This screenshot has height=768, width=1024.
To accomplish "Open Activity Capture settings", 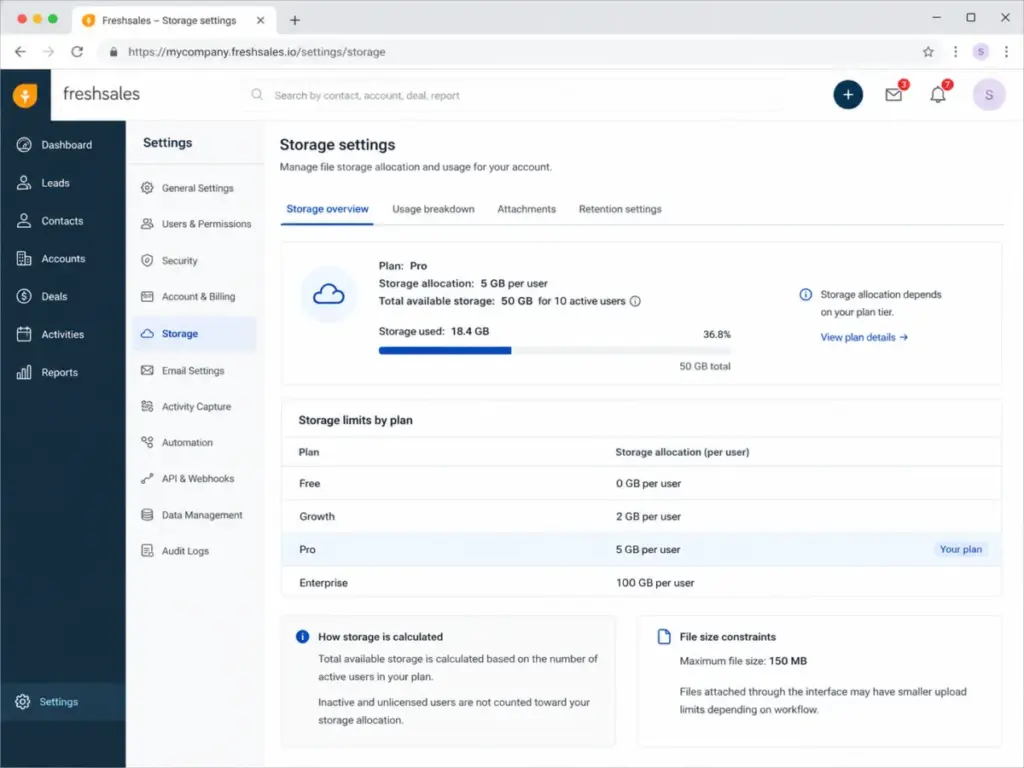I will coord(186,406).
